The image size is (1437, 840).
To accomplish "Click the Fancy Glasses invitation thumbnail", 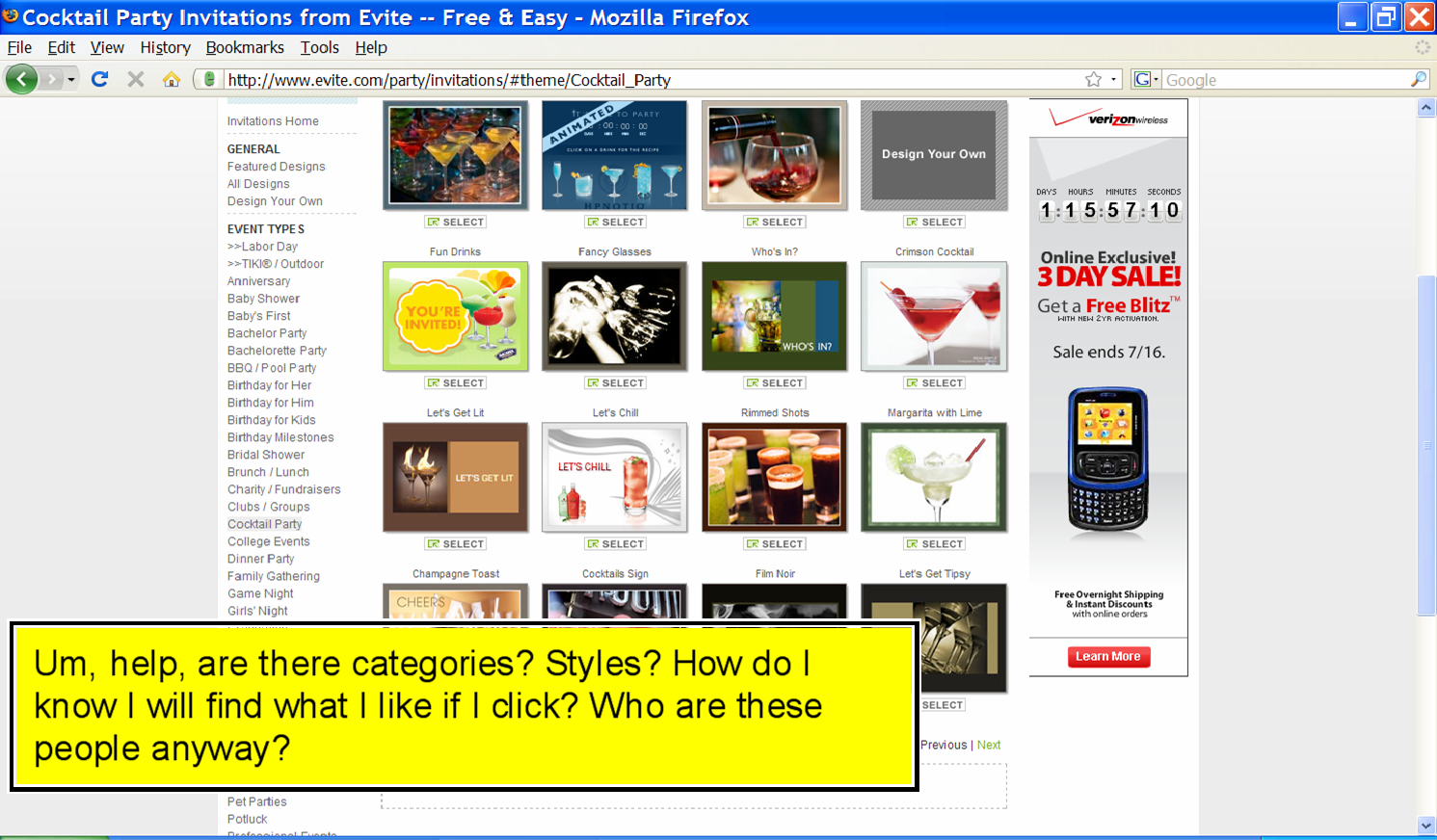I will coord(615,316).
